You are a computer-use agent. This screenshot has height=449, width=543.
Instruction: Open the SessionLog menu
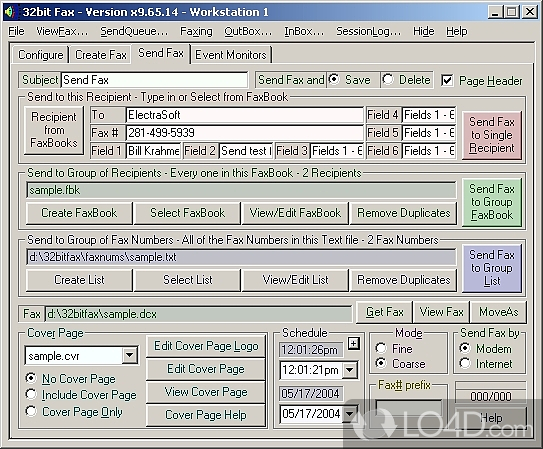click(369, 32)
